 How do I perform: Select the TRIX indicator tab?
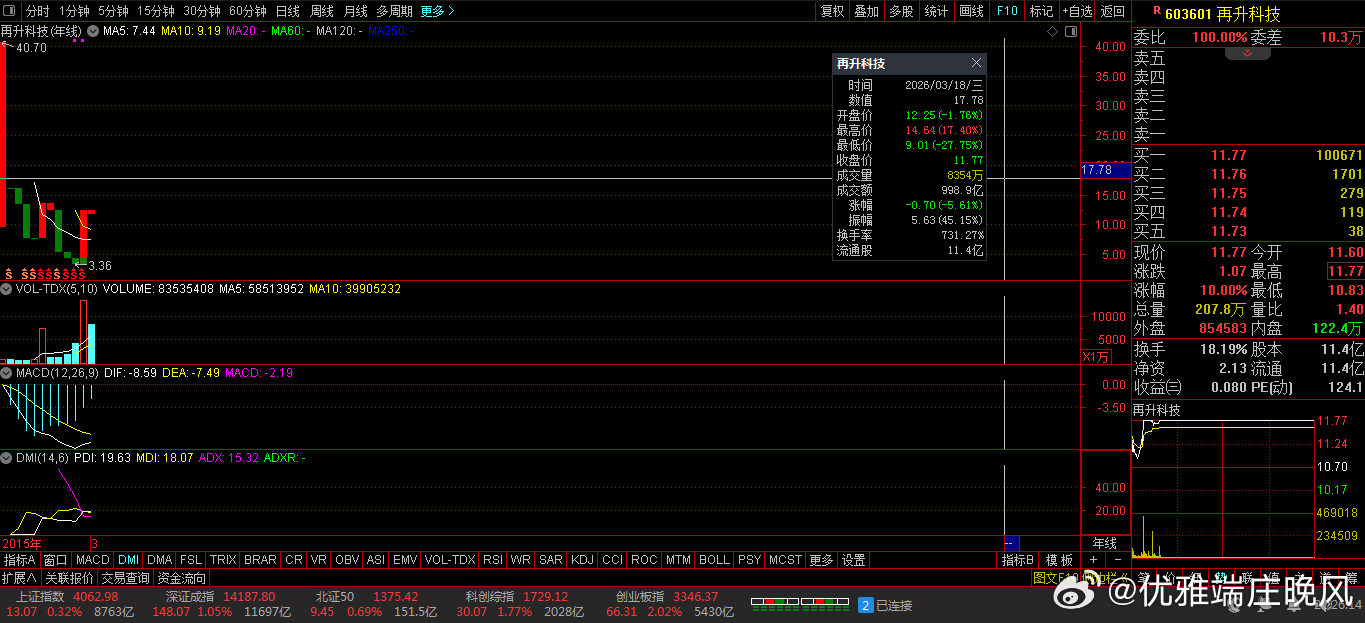pyautogui.click(x=223, y=560)
